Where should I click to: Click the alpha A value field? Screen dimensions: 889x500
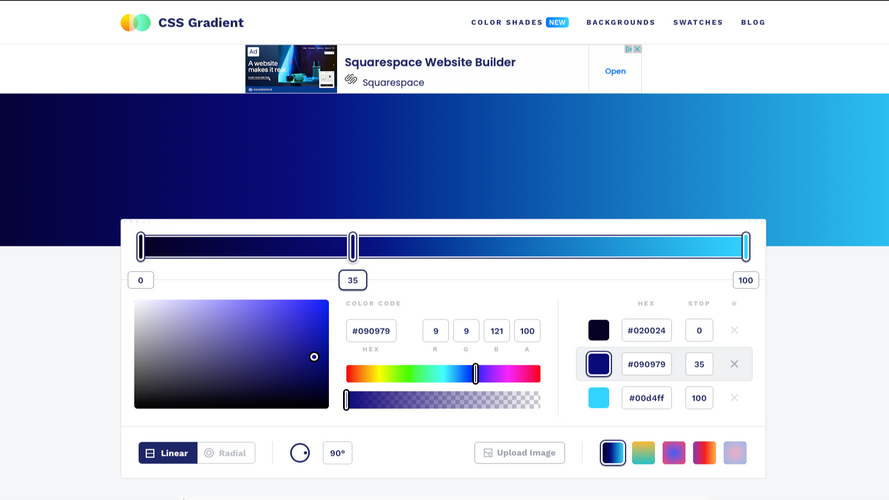pos(527,331)
